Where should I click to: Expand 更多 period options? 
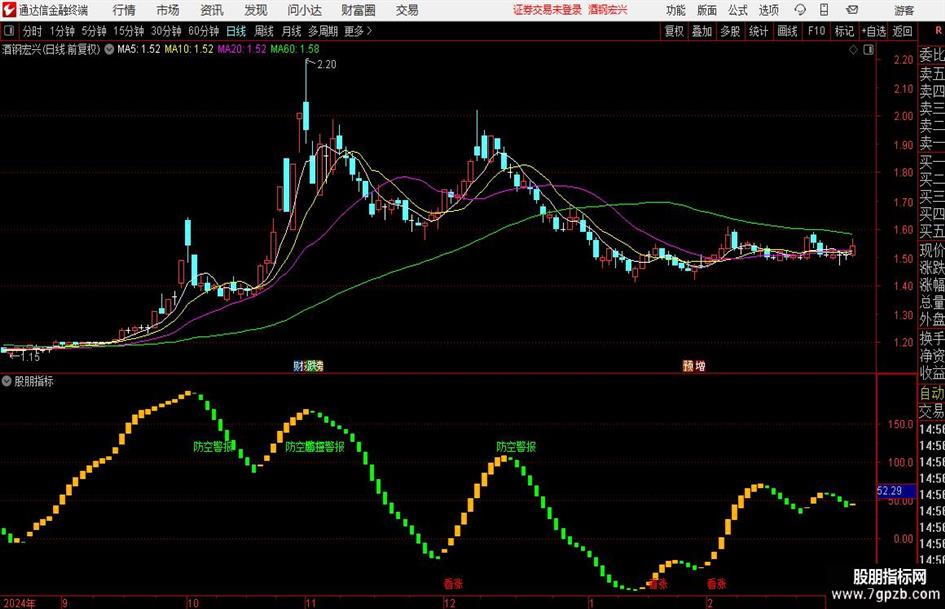click(358, 31)
